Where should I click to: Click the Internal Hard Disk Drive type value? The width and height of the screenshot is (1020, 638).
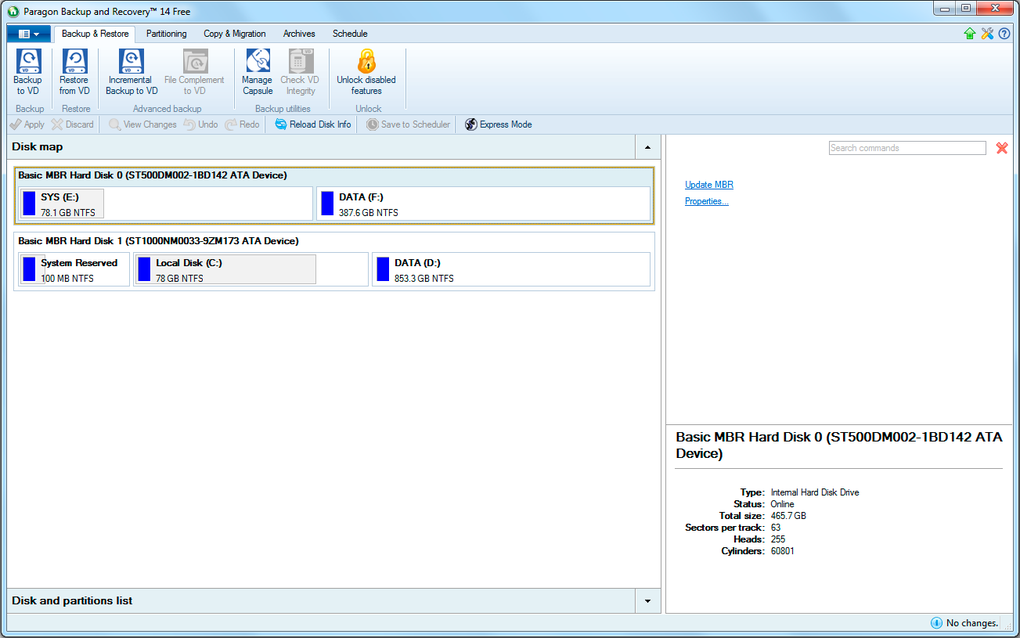click(x=815, y=492)
